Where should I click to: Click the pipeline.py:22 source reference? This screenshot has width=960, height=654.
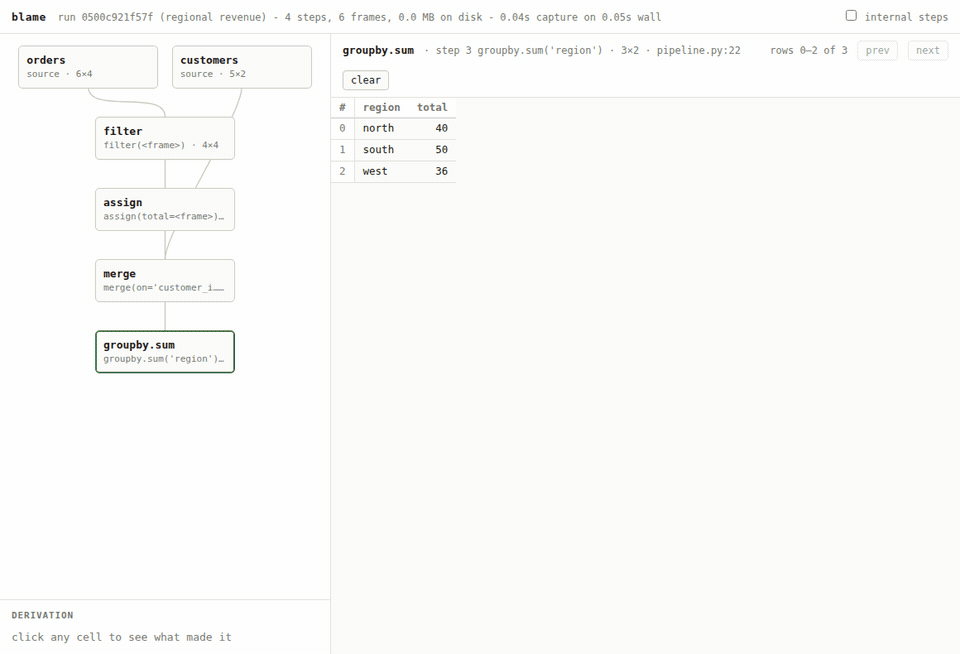pos(699,50)
